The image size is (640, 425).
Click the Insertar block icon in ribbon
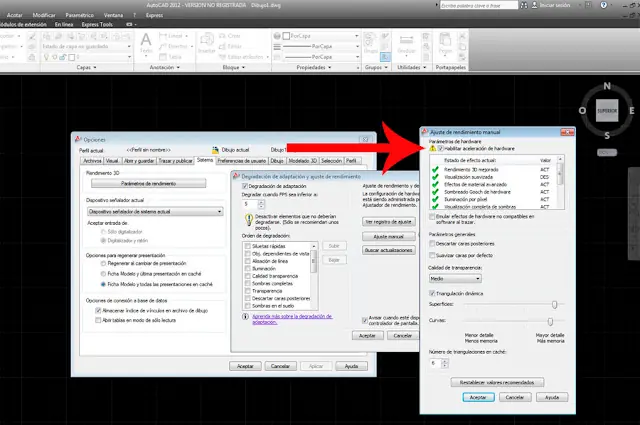click(x=207, y=41)
